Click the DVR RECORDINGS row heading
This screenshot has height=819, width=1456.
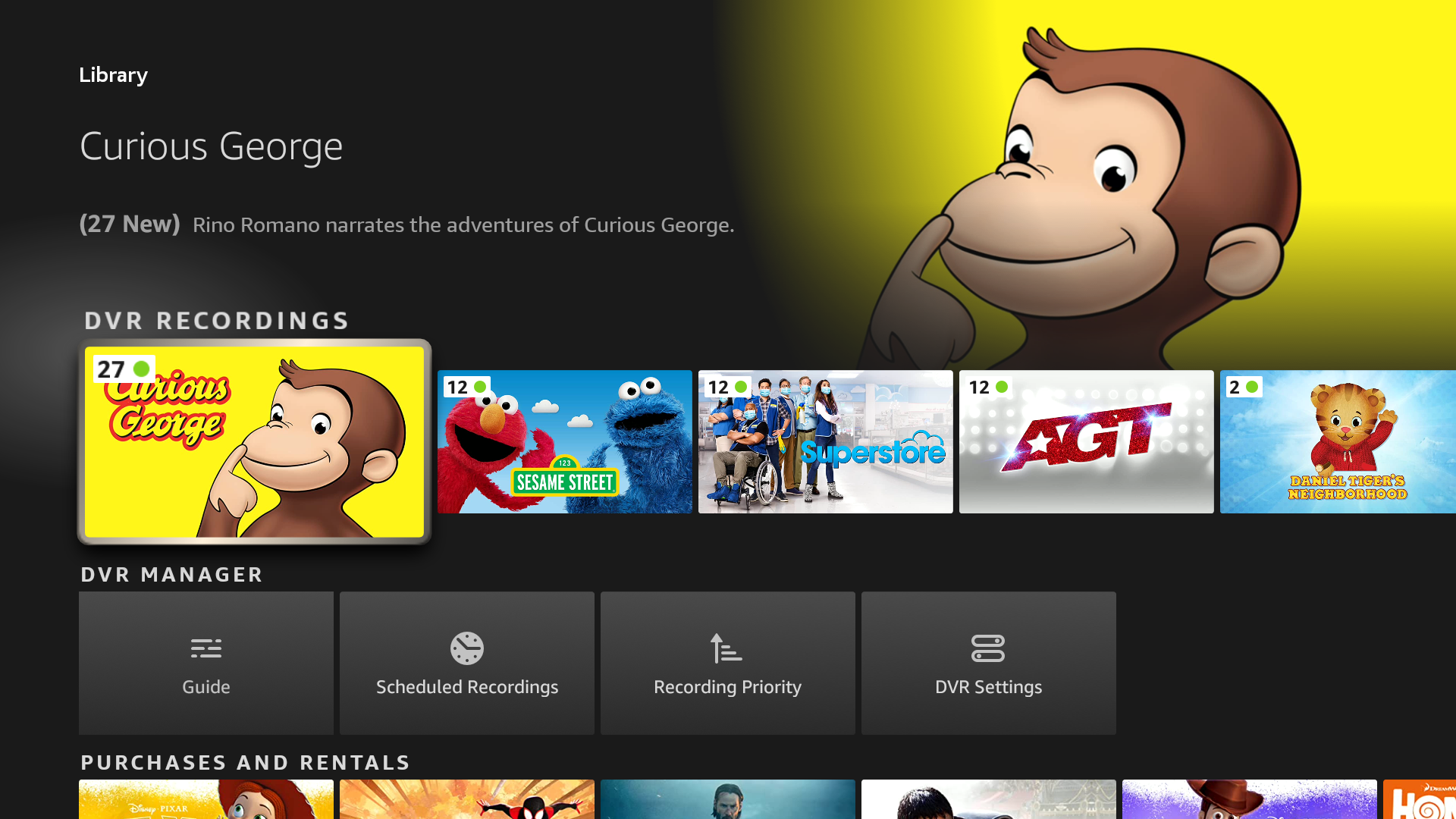217,321
